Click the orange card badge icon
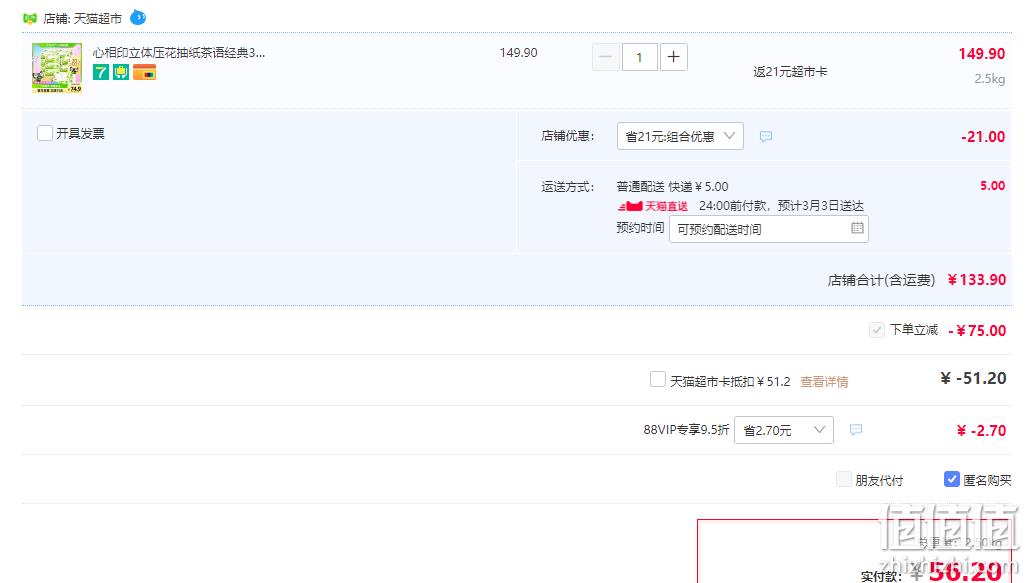 point(144,72)
